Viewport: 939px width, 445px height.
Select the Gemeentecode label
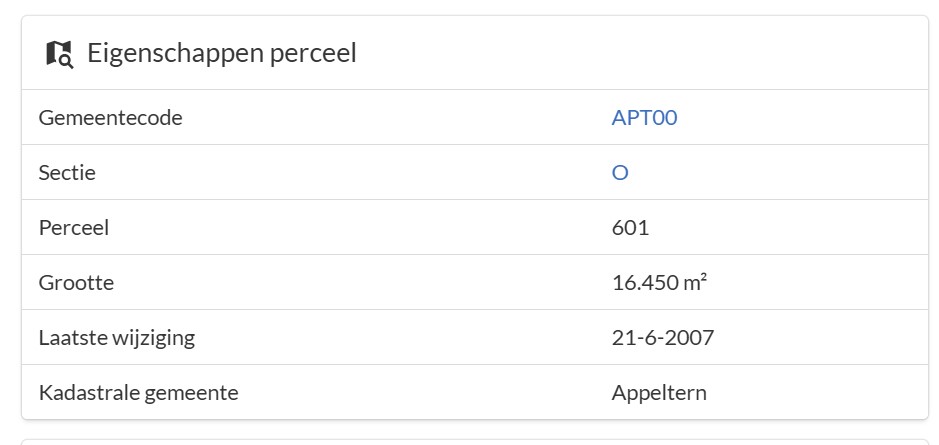(x=110, y=118)
